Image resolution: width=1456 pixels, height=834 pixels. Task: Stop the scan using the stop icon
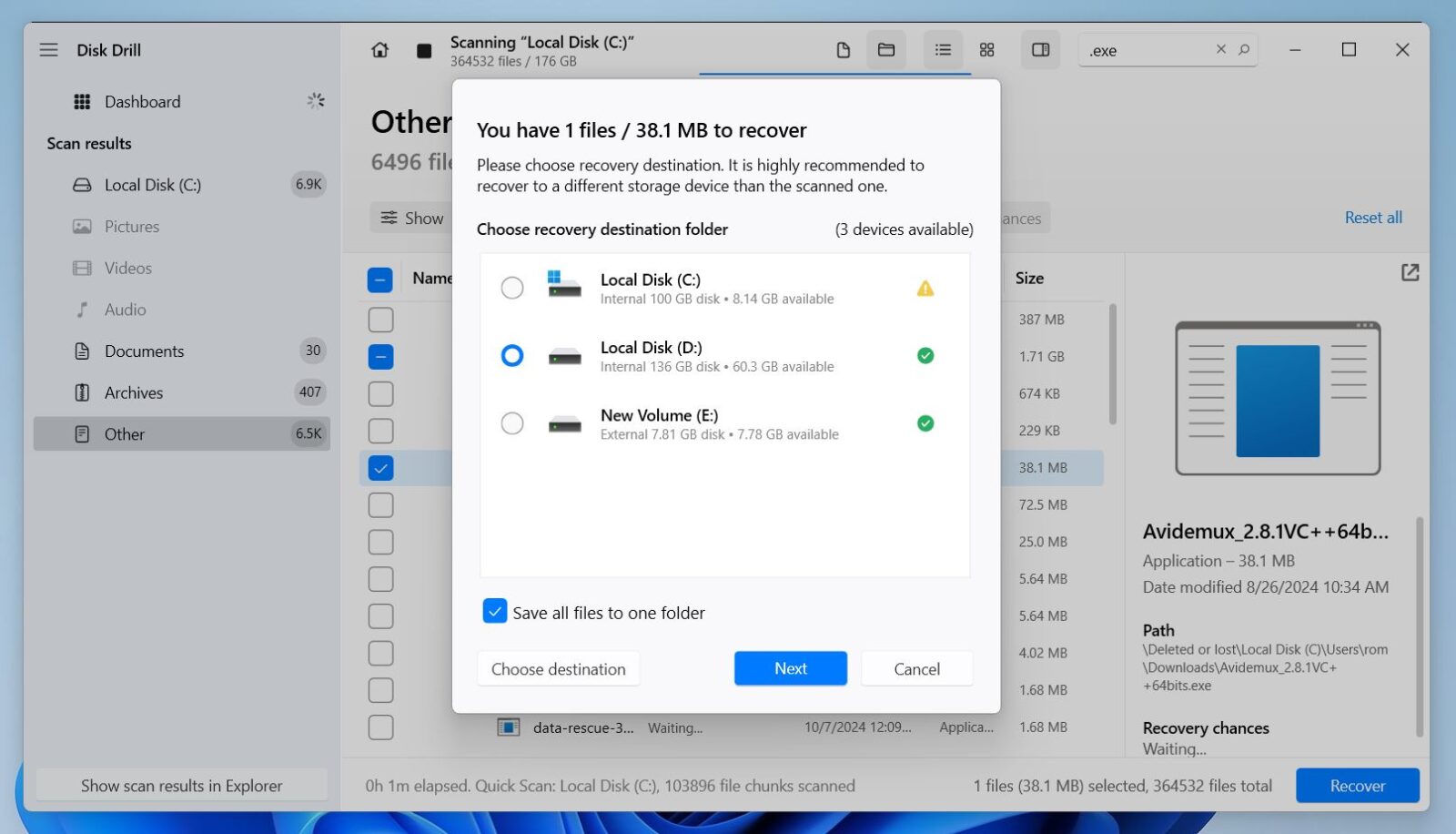[424, 50]
